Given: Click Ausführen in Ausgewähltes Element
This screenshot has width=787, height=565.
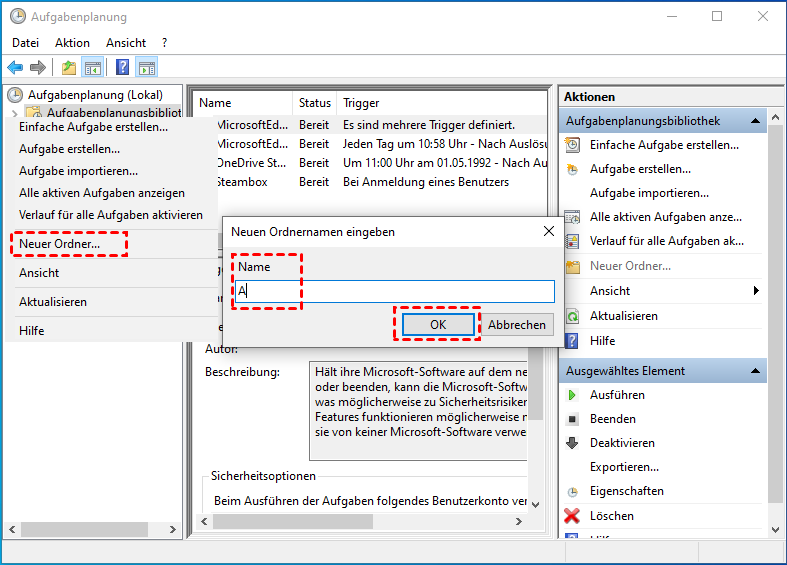Looking at the screenshot, I should point(617,395).
